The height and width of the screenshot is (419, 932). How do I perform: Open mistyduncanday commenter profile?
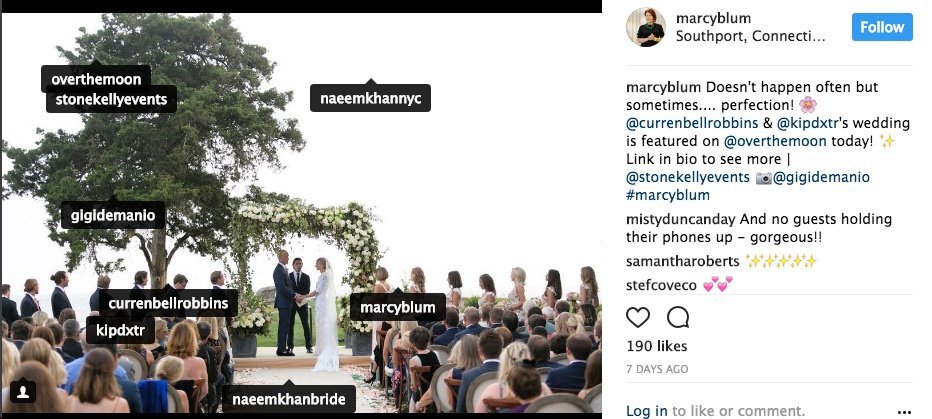tap(681, 220)
